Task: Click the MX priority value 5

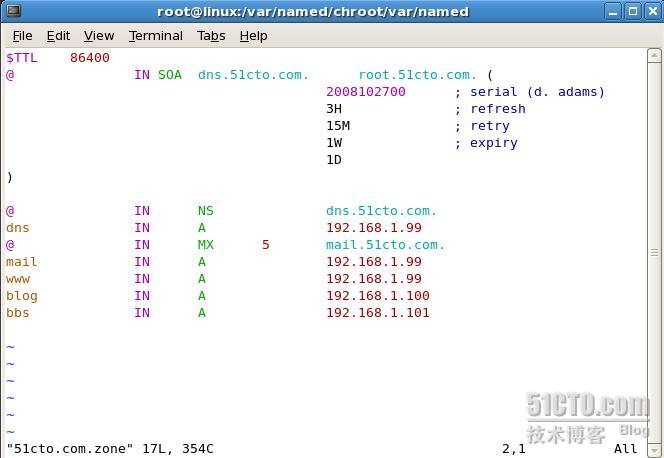Action: coord(266,245)
